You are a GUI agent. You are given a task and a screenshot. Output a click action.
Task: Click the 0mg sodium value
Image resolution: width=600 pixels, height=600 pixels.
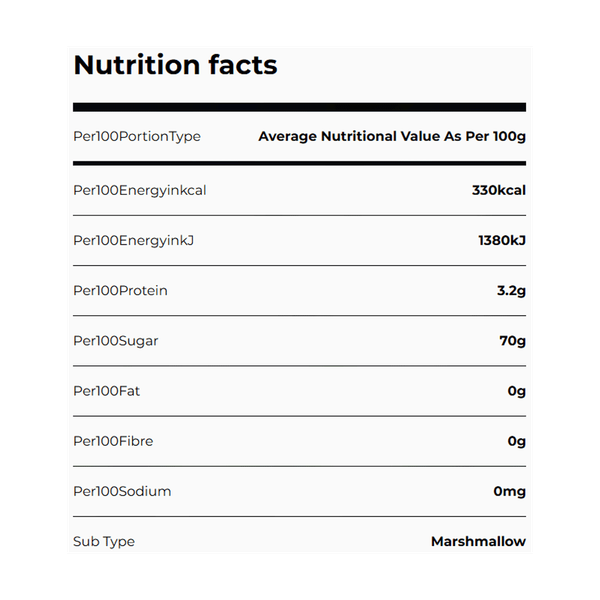click(x=509, y=491)
